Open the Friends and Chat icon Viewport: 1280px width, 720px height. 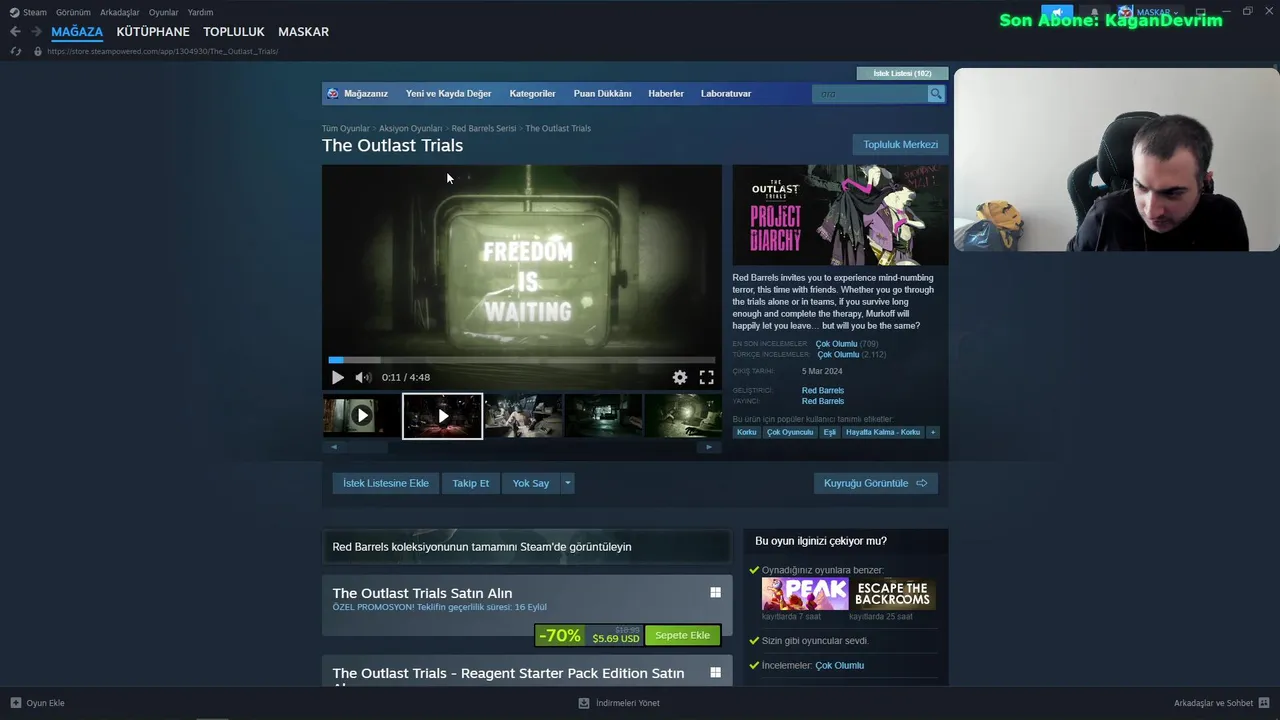(1265, 703)
